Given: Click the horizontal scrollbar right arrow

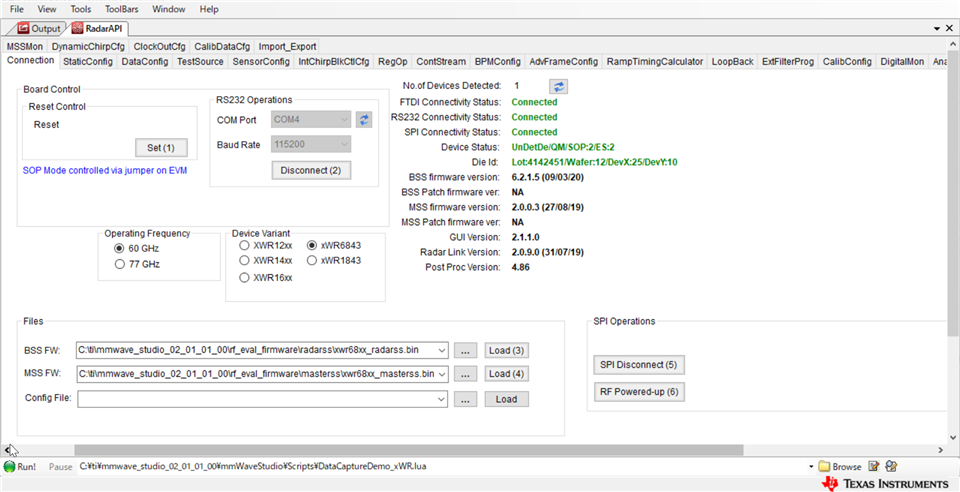Looking at the screenshot, I should pos(941,450).
